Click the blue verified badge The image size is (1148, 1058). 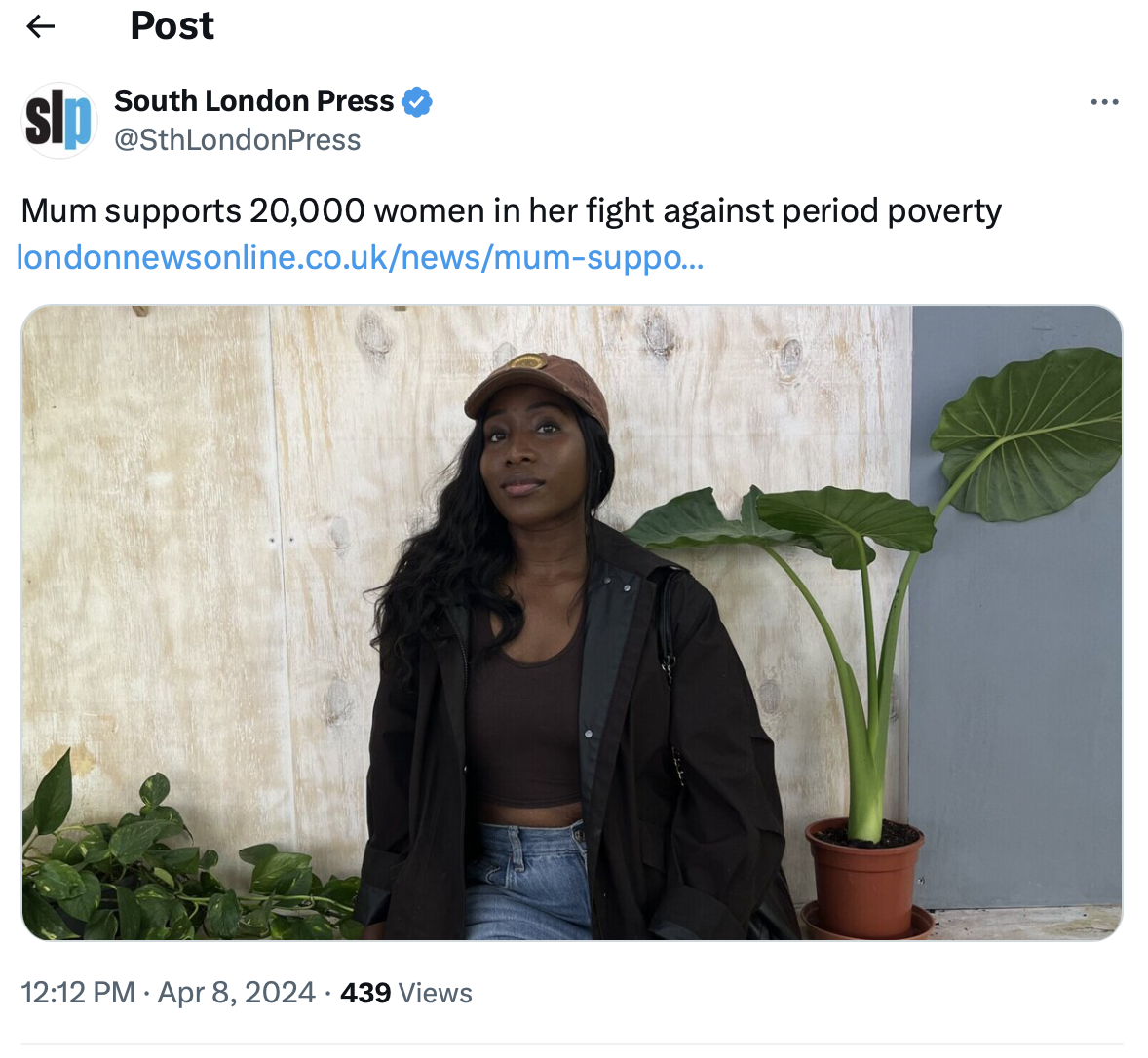[417, 101]
